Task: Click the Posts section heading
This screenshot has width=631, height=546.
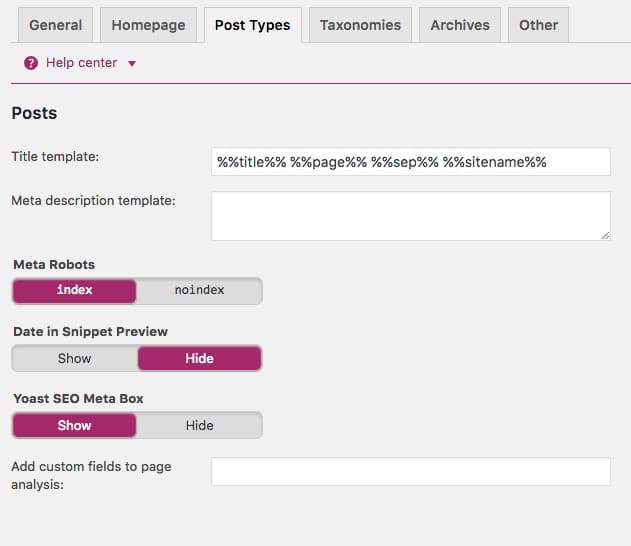Action: (34, 113)
